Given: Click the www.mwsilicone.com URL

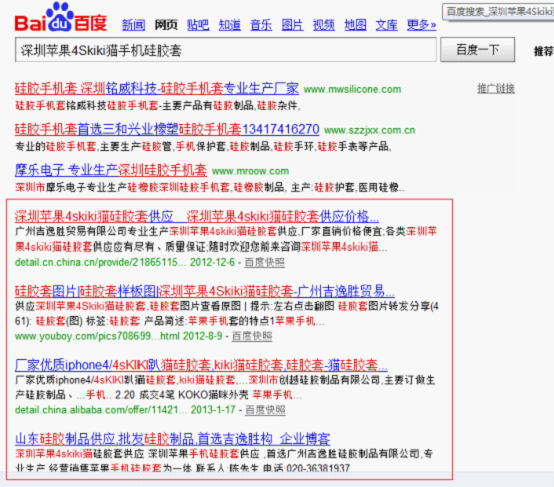Looking at the screenshot, I should pyautogui.click(x=352, y=89).
